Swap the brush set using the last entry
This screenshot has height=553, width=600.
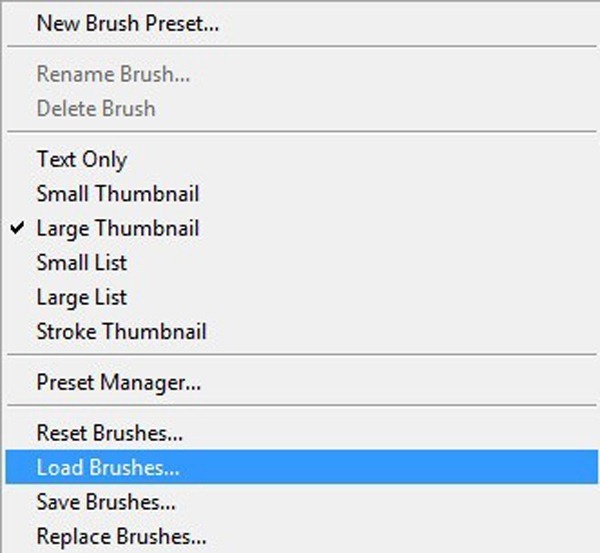pyautogui.click(x=121, y=536)
